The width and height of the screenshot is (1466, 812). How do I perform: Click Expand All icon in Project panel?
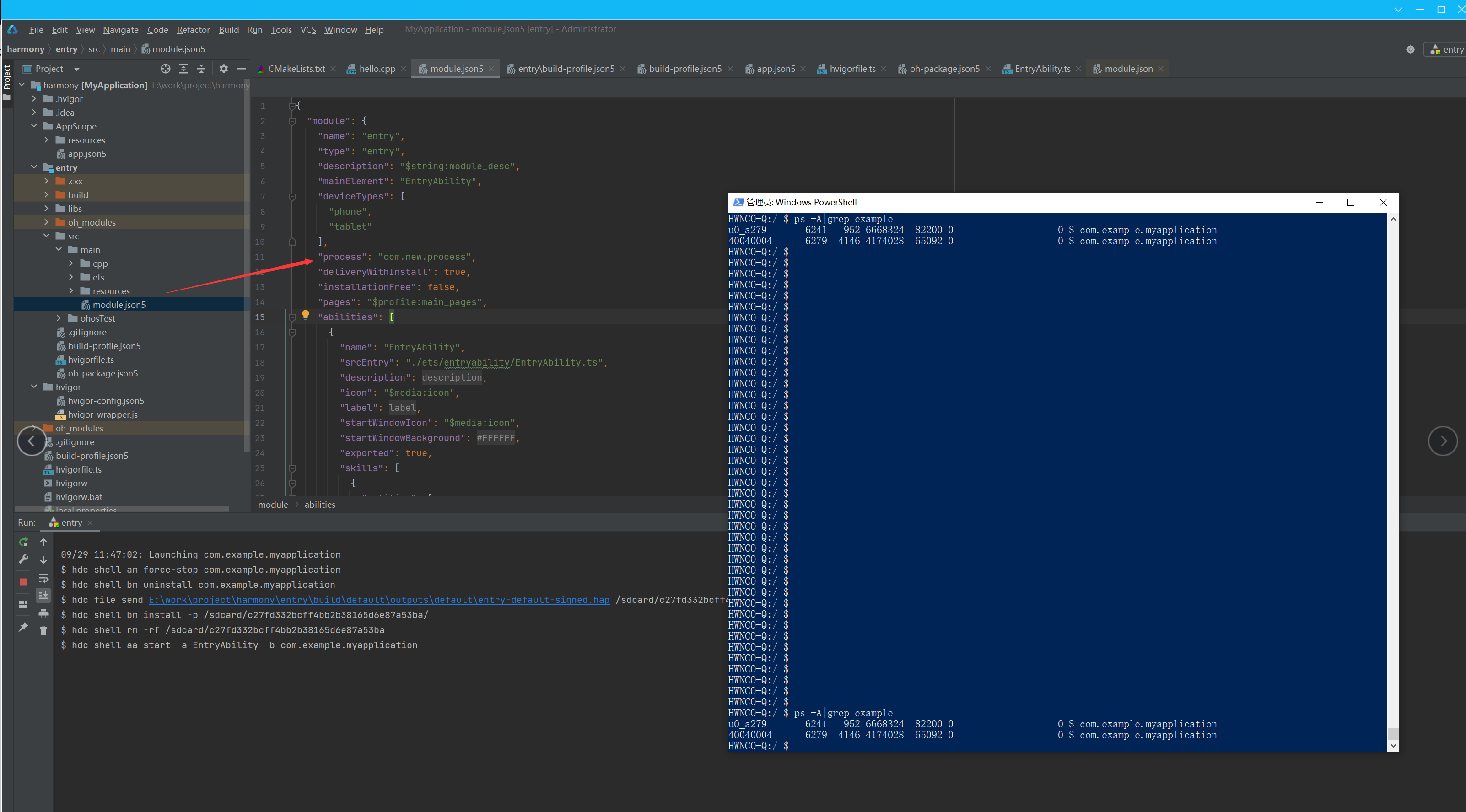[183, 69]
